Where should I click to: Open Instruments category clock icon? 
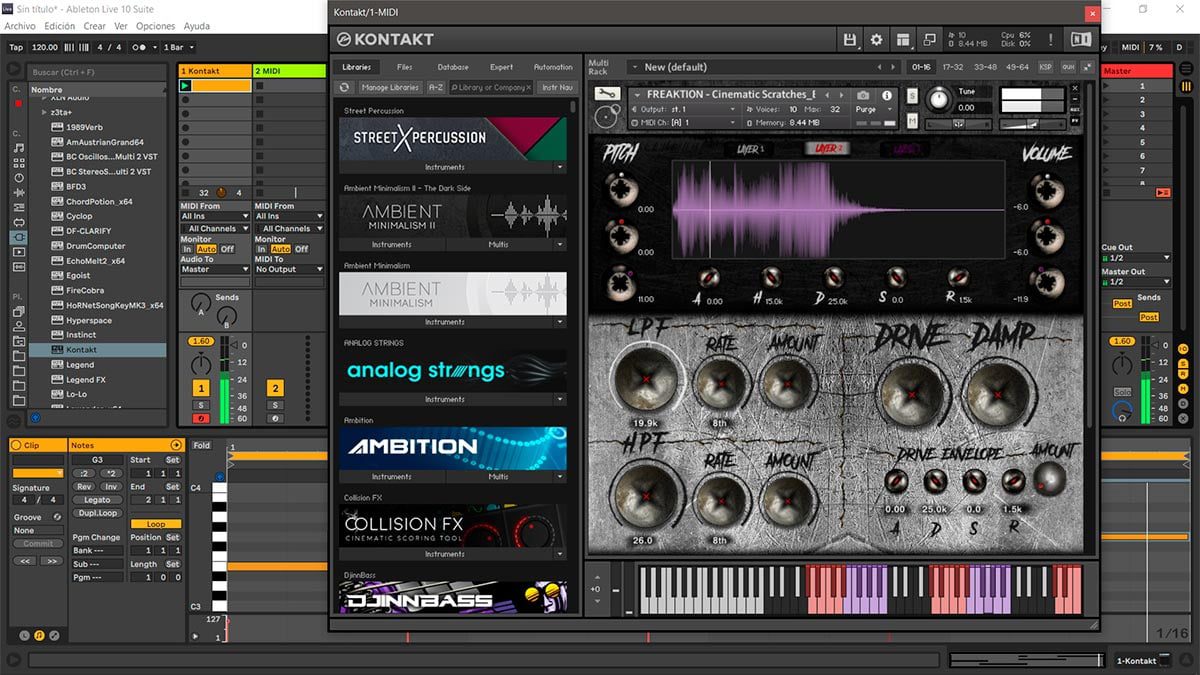point(20,177)
